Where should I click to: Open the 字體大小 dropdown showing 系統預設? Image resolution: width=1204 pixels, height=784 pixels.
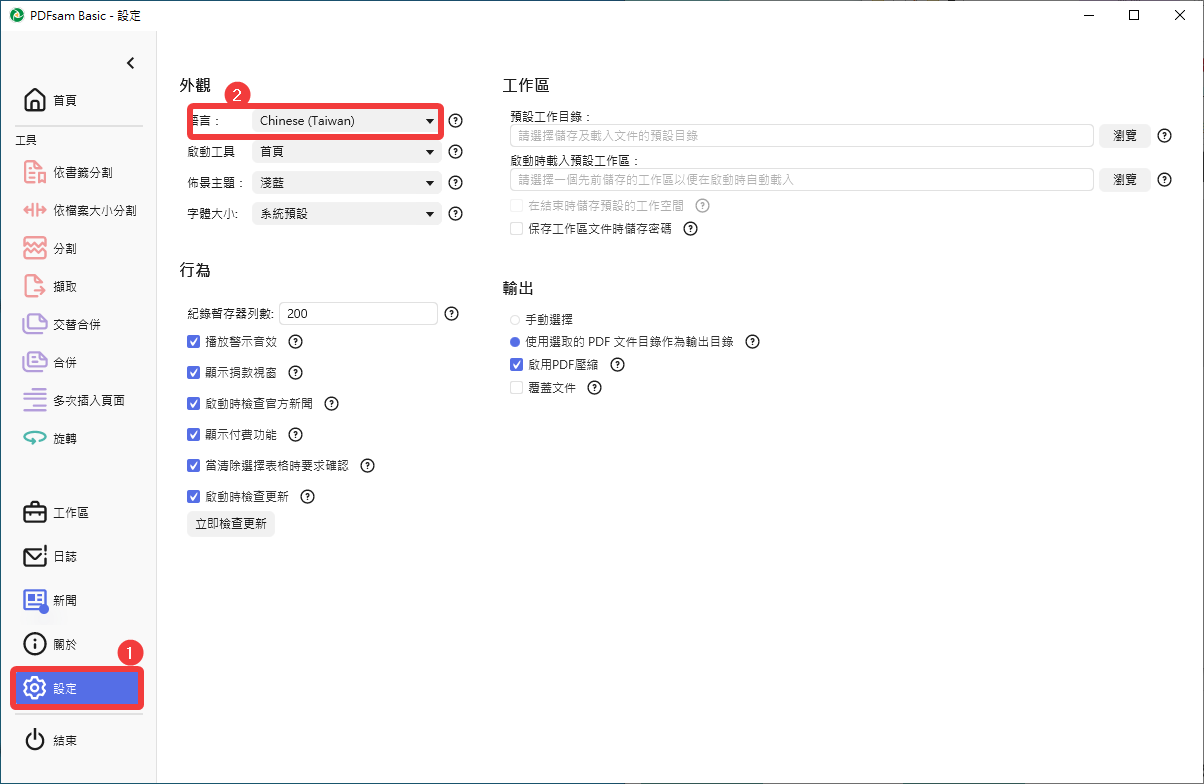pos(346,214)
